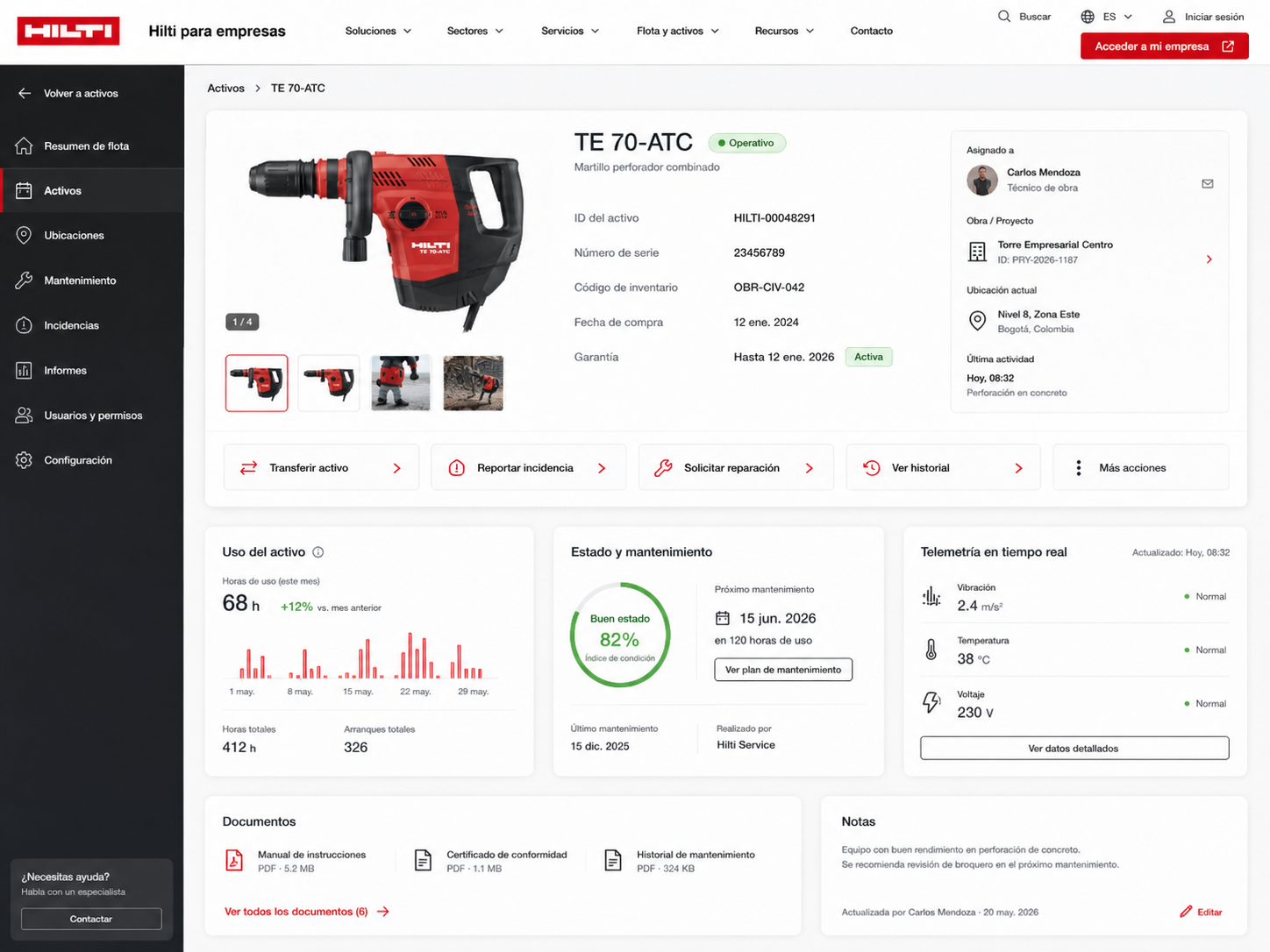Click the calendar icon beside 15 jun. 2026
Image resolution: width=1270 pixels, height=952 pixels.
[x=722, y=618]
